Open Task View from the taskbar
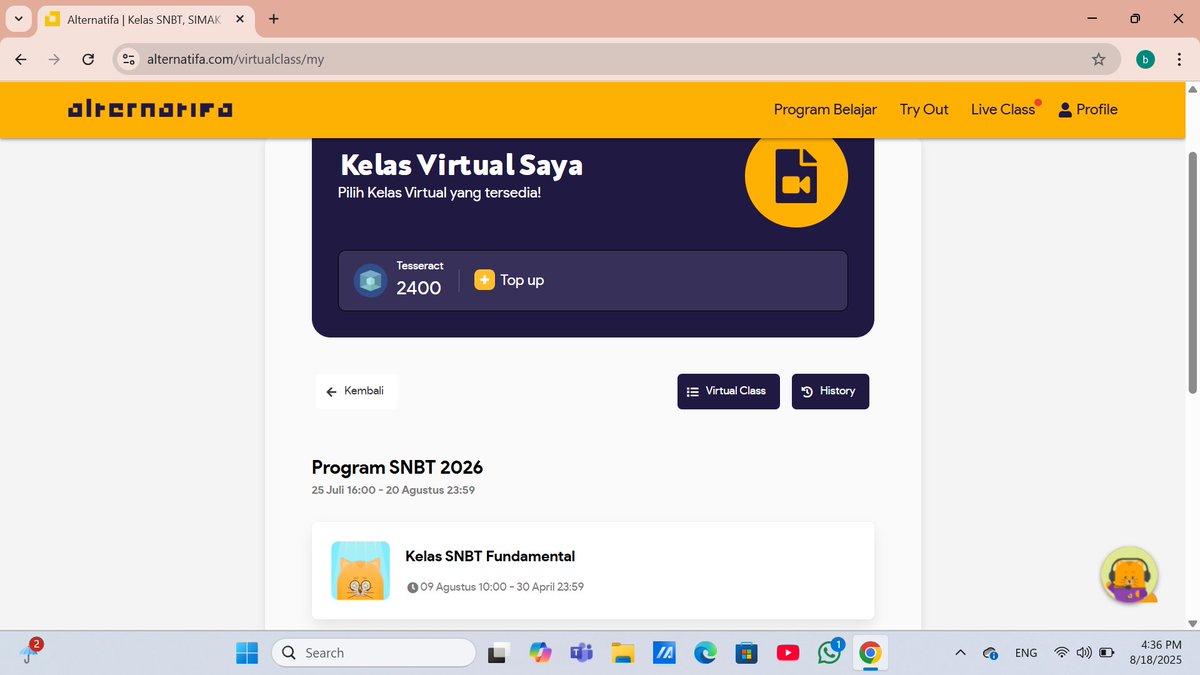1200x675 pixels. coord(498,653)
